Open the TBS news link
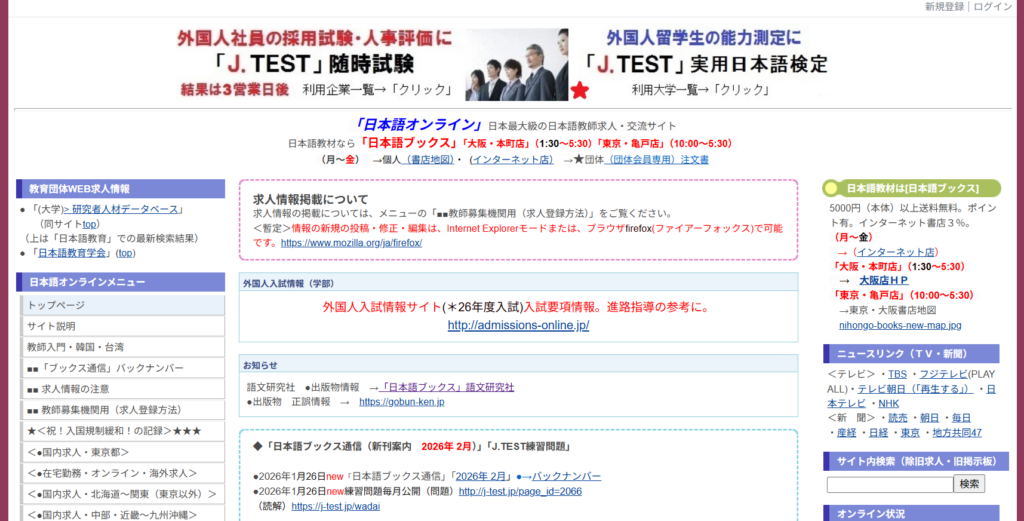This screenshot has width=1024, height=521. pyautogui.click(x=897, y=374)
